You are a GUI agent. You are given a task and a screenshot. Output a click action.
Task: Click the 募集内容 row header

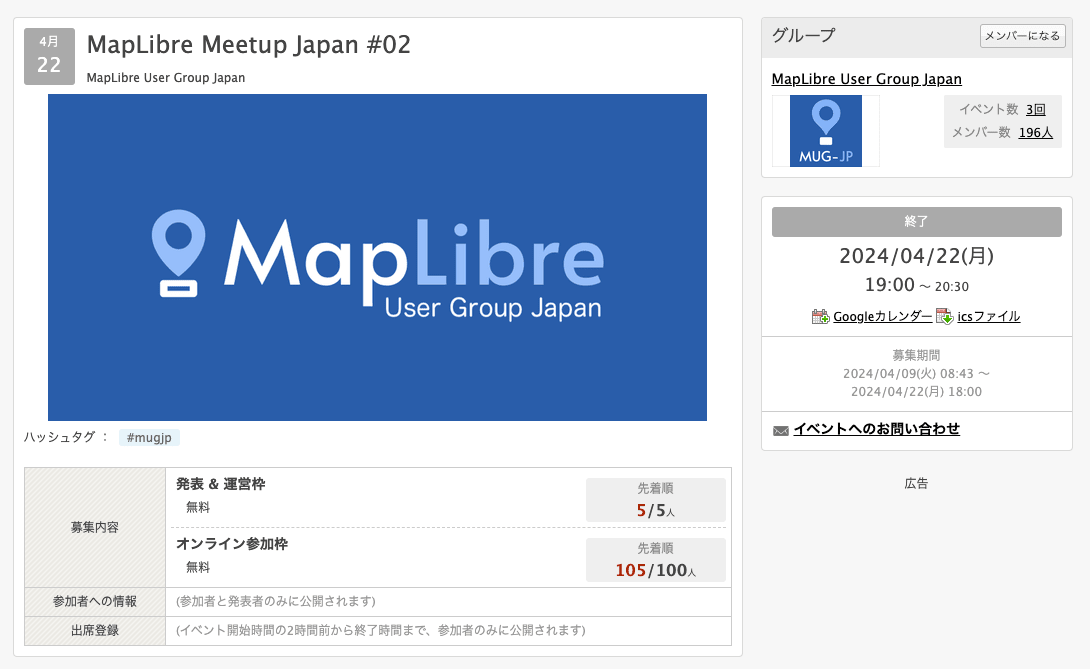tap(95, 527)
